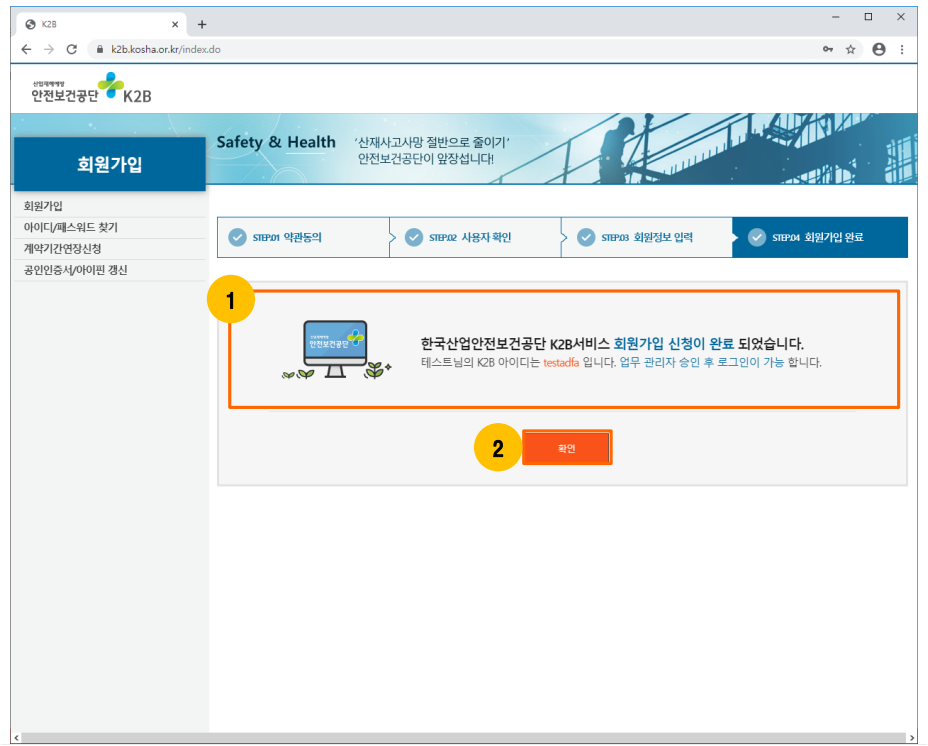
Task: Click the checkmark icon beside STEP.04
Action: coord(756,237)
